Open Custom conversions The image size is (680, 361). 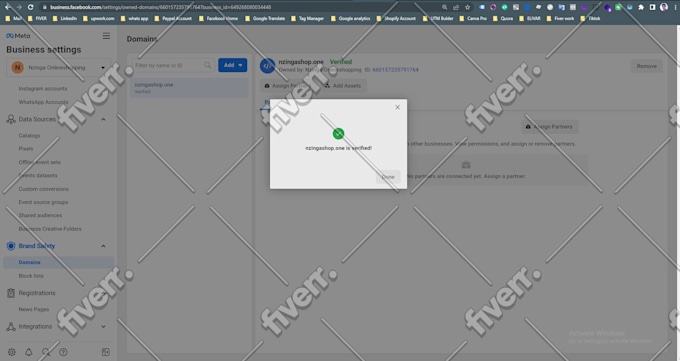(43, 189)
